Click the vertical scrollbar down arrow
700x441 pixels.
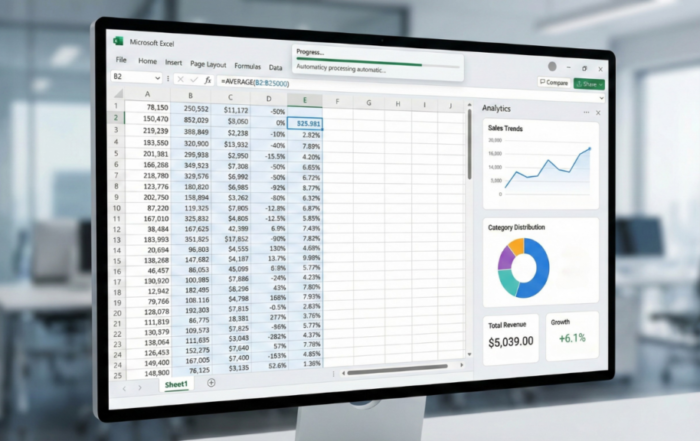click(469, 354)
